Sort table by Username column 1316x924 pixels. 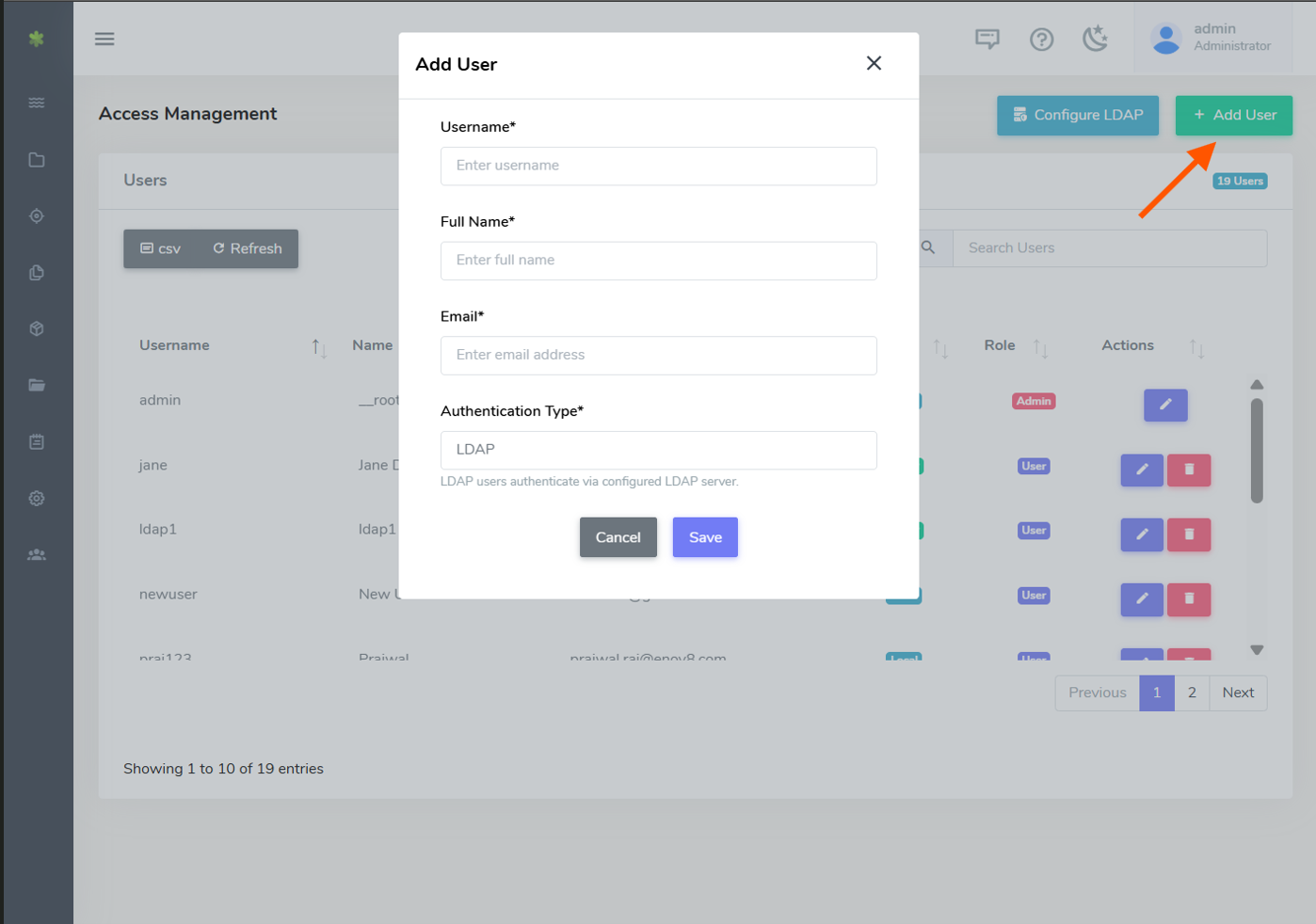pos(319,347)
